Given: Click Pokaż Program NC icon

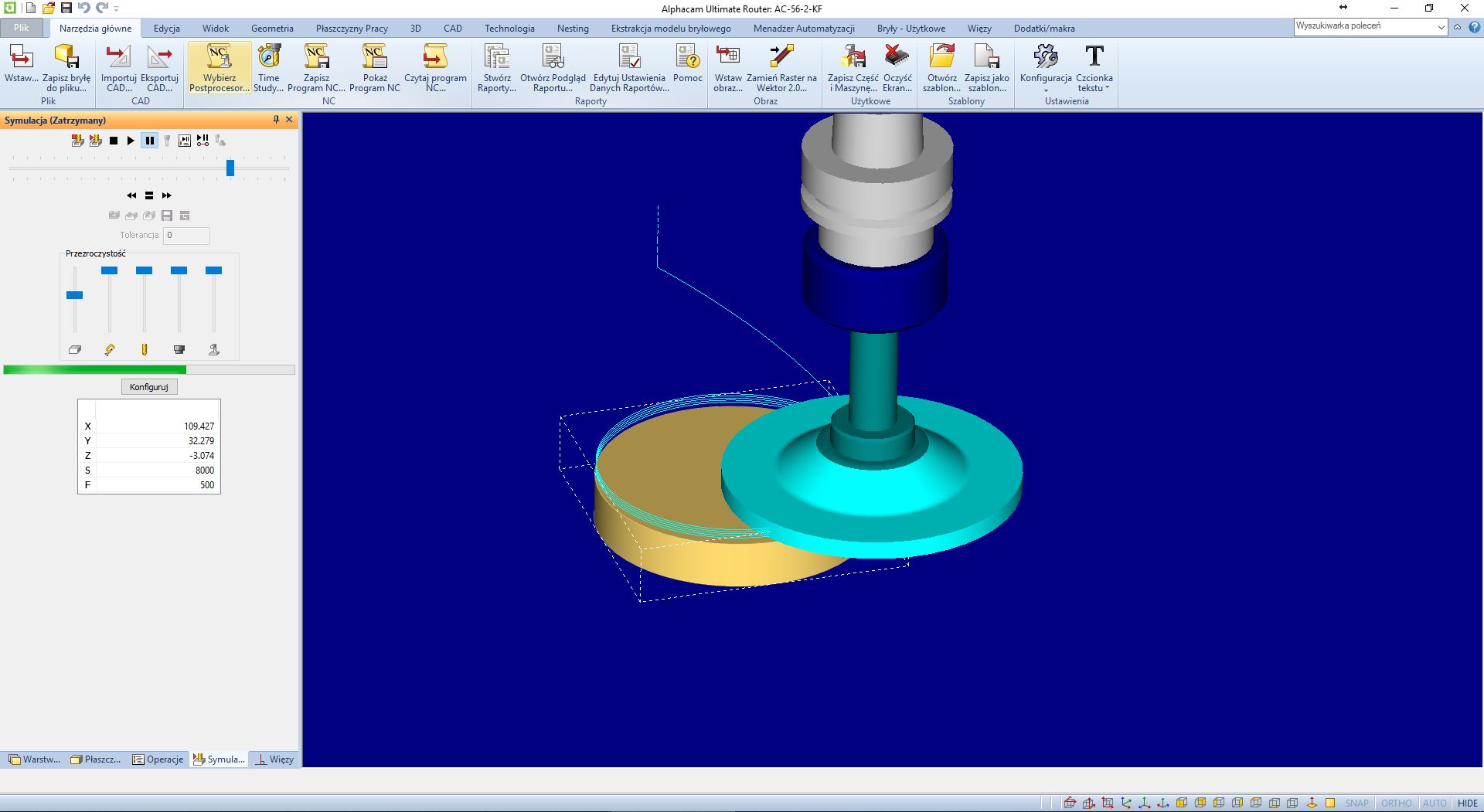Looking at the screenshot, I should [x=375, y=68].
